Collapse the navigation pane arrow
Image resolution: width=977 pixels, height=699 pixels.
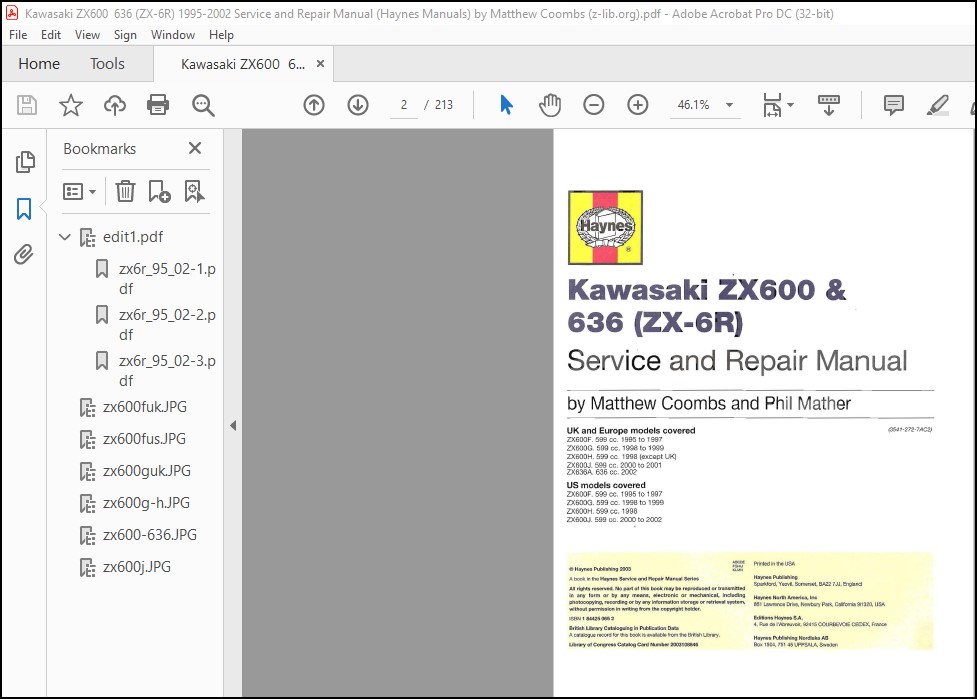(x=233, y=426)
